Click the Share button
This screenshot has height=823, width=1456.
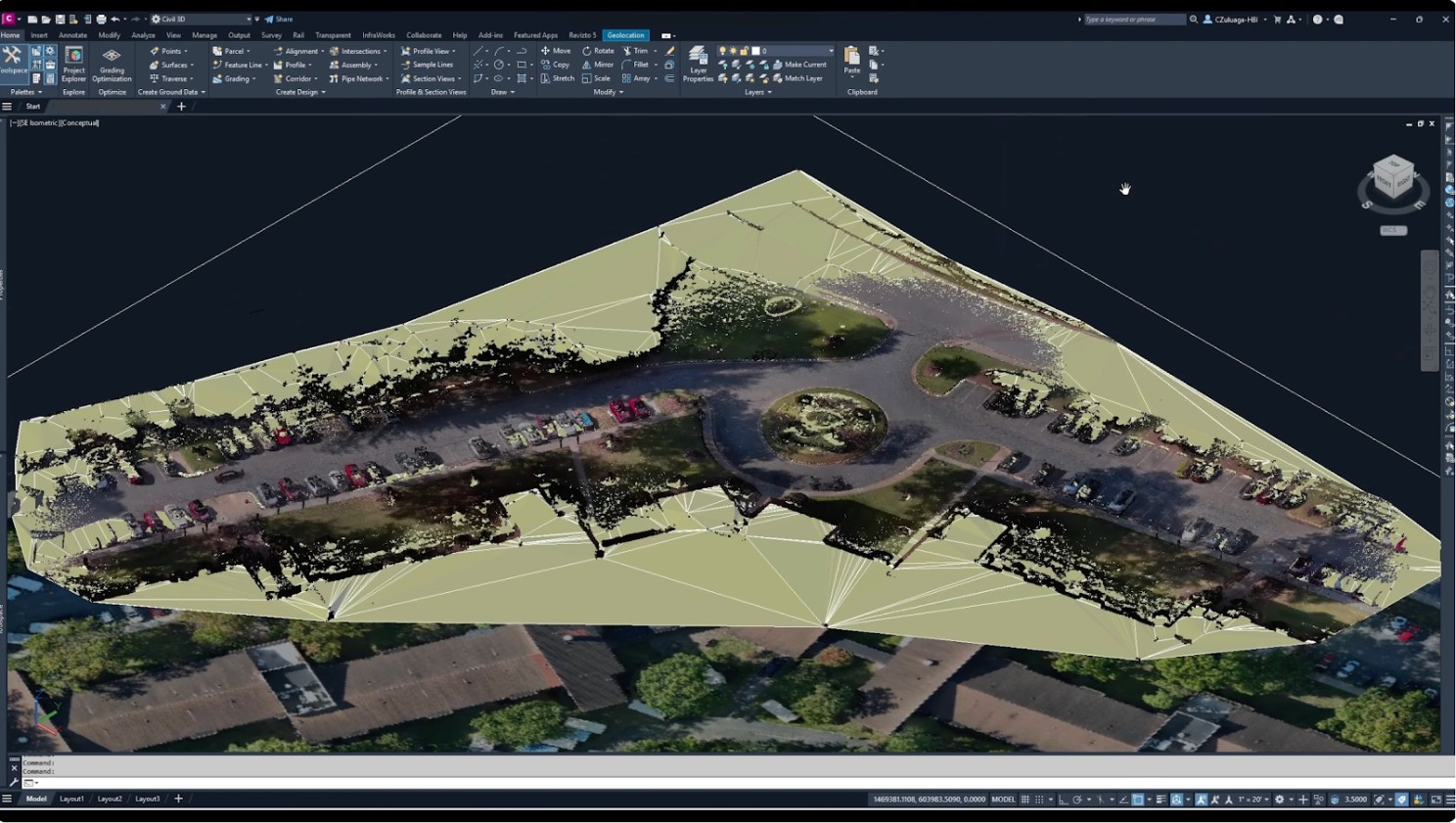[x=279, y=19]
